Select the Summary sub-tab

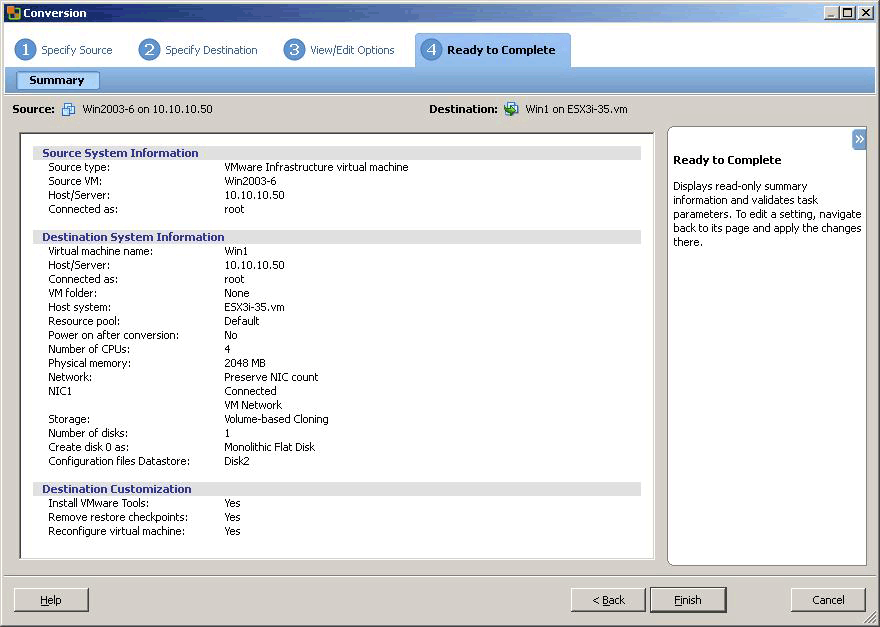[x=57, y=80]
